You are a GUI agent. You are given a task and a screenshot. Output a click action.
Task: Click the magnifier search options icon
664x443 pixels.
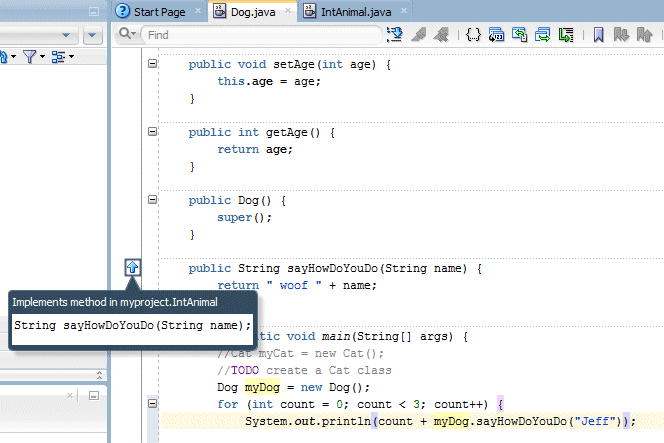(127, 33)
